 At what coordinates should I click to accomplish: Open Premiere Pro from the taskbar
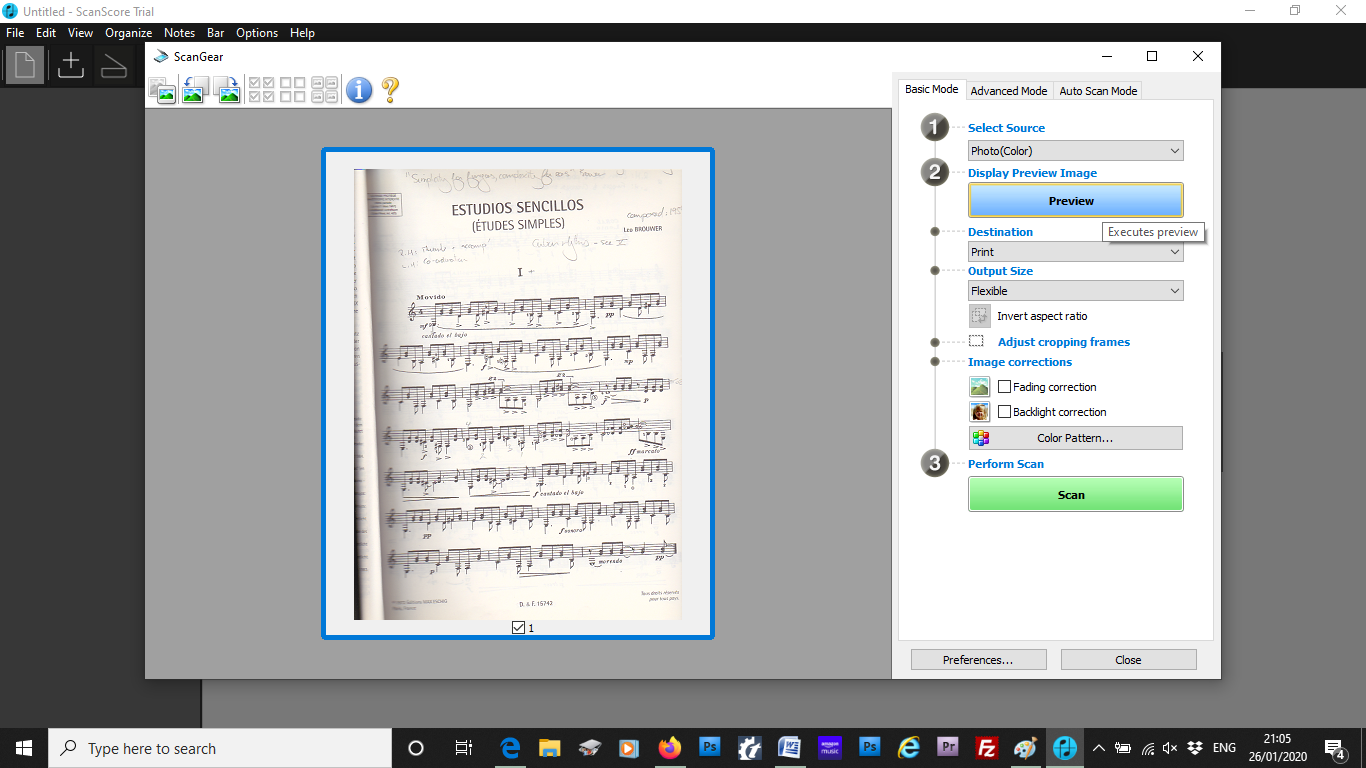tap(948, 748)
